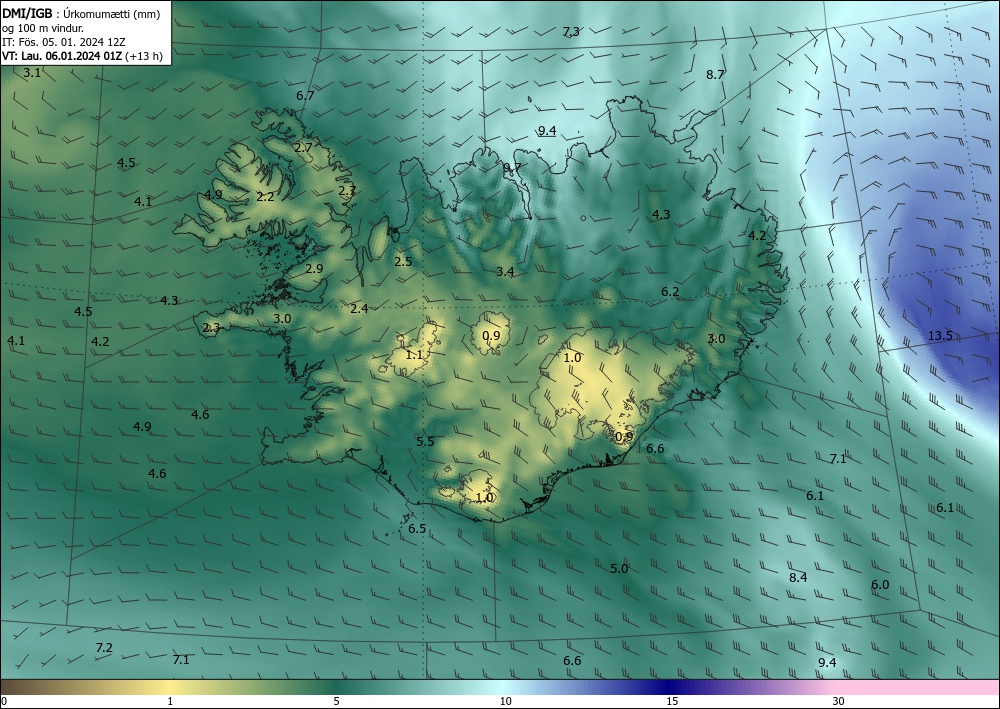This screenshot has height=709, width=1000.
Task: Click the 2.9 value on the map
Action: tap(314, 268)
